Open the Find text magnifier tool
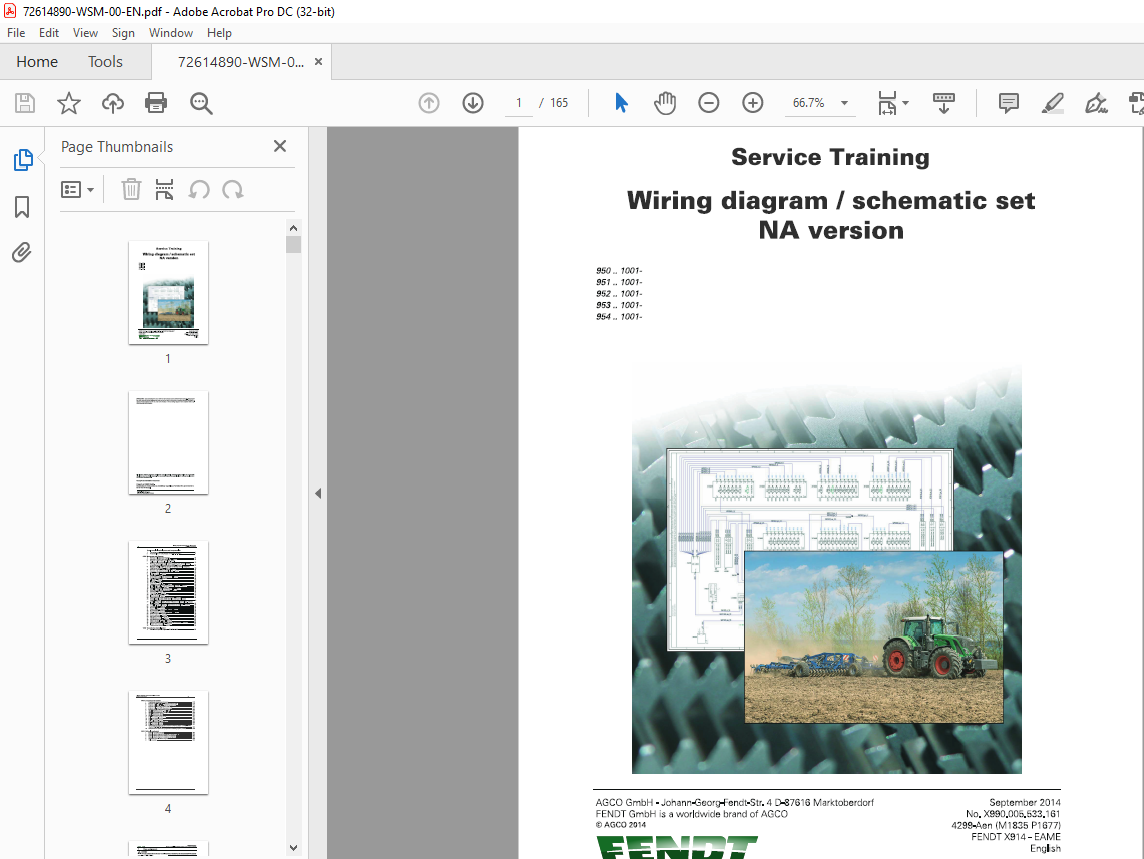 coord(201,103)
